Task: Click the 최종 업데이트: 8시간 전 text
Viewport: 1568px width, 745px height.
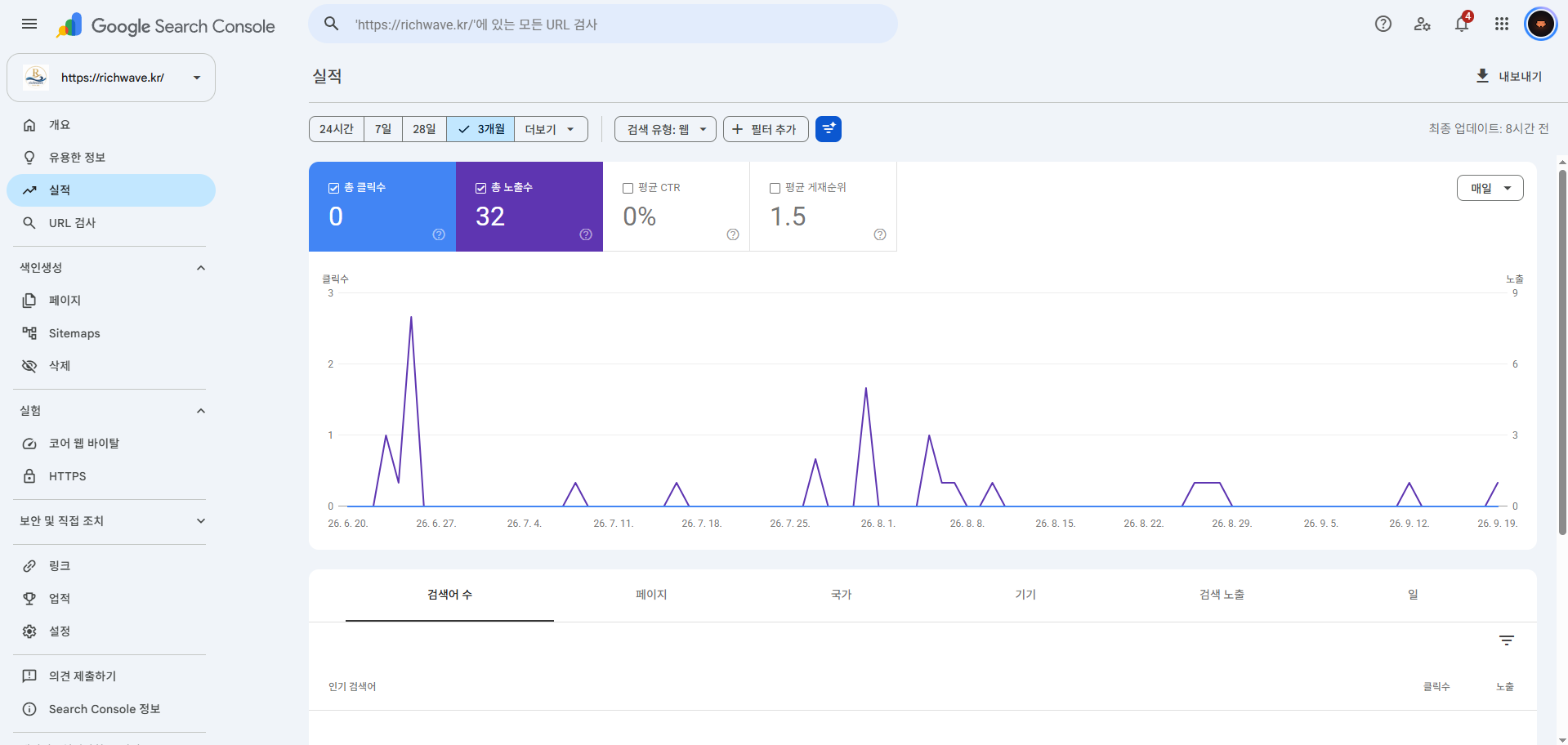Action: click(1489, 128)
